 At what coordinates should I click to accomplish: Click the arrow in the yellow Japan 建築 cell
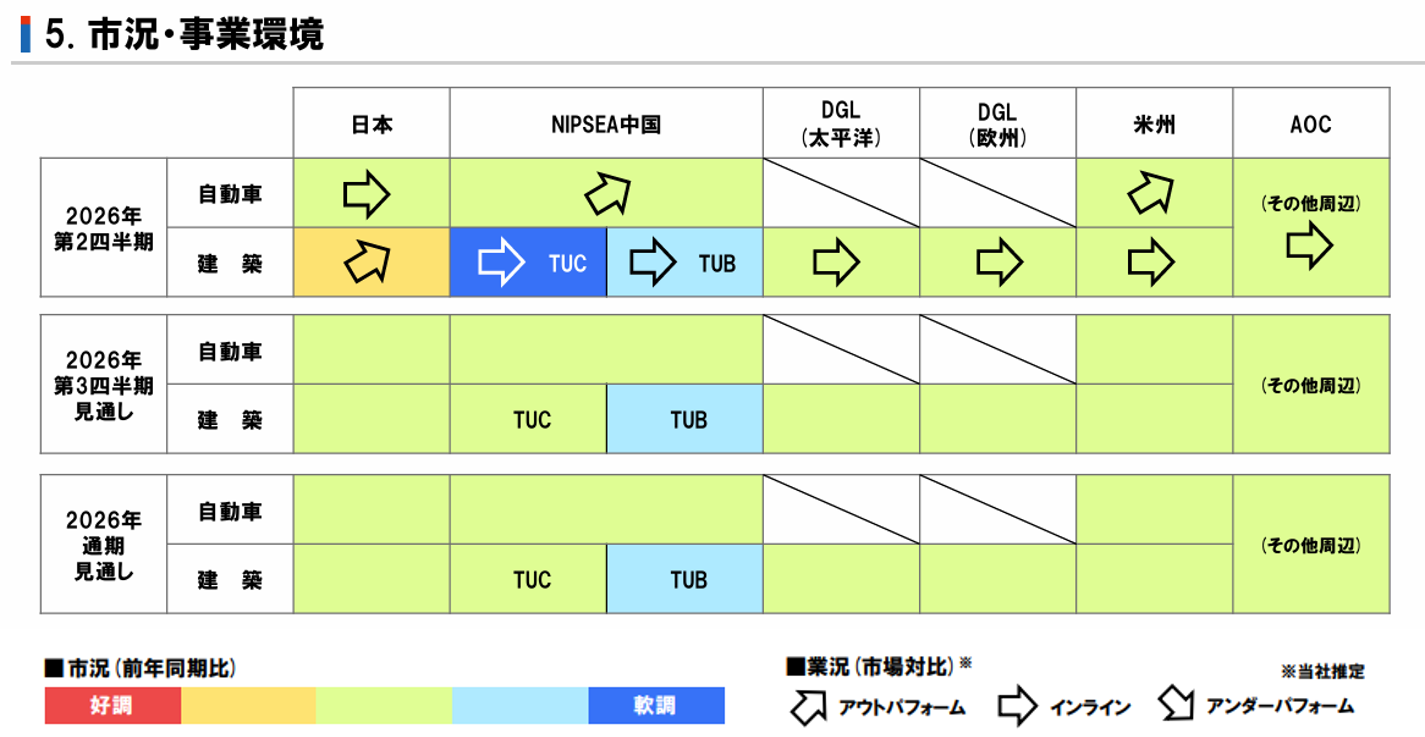pos(366,262)
